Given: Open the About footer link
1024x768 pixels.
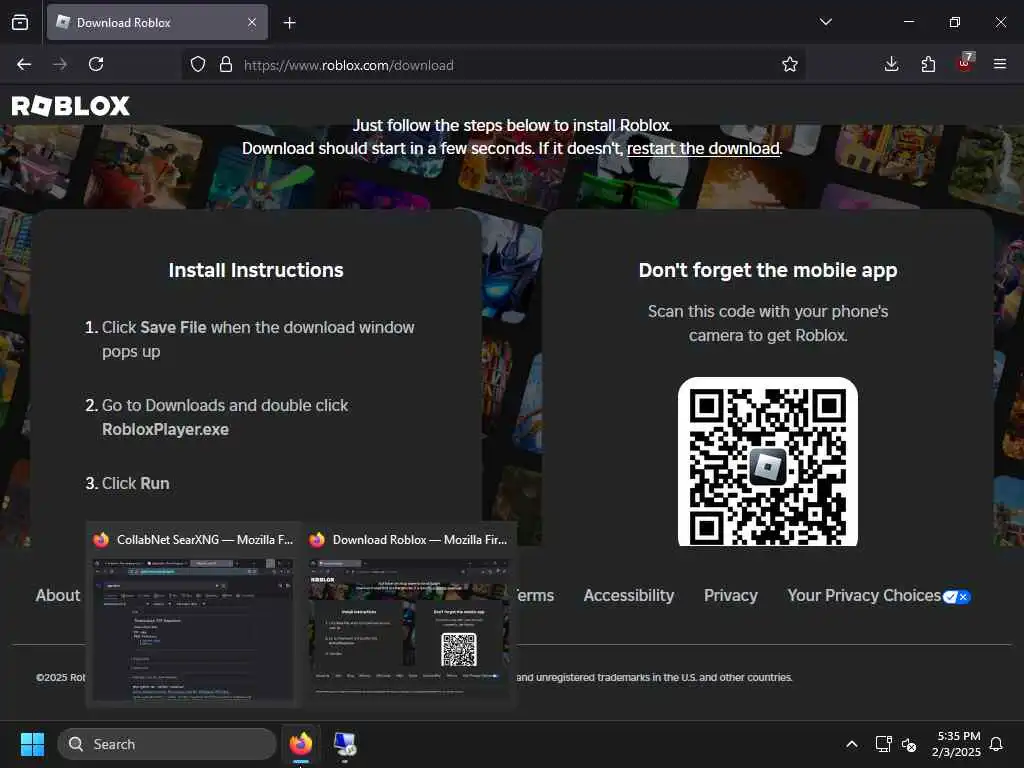Looking at the screenshot, I should click(57, 595).
